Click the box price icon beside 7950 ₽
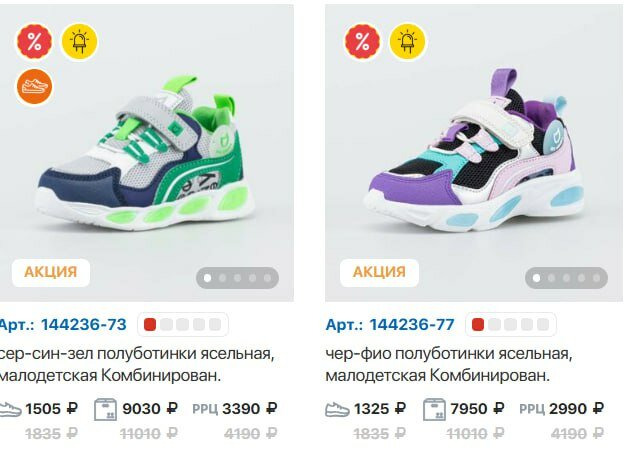 (434, 408)
